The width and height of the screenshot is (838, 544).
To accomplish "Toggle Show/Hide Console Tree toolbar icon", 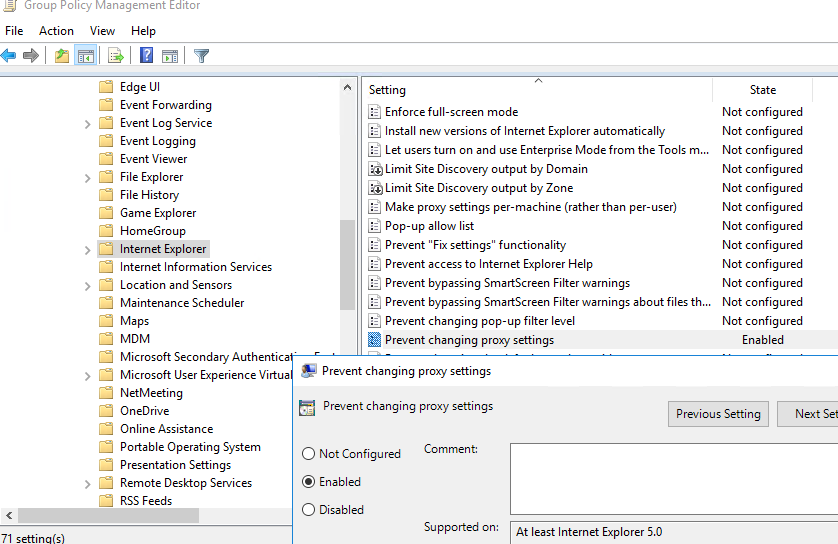I will (x=86, y=56).
